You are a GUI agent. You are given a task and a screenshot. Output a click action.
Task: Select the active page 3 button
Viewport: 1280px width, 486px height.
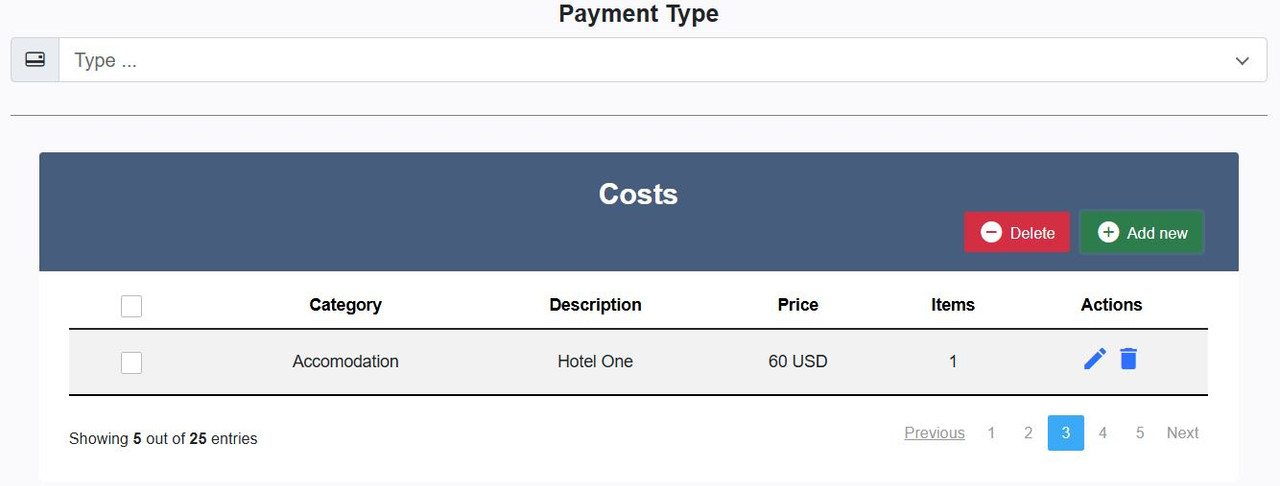(x=1066, y=433)
